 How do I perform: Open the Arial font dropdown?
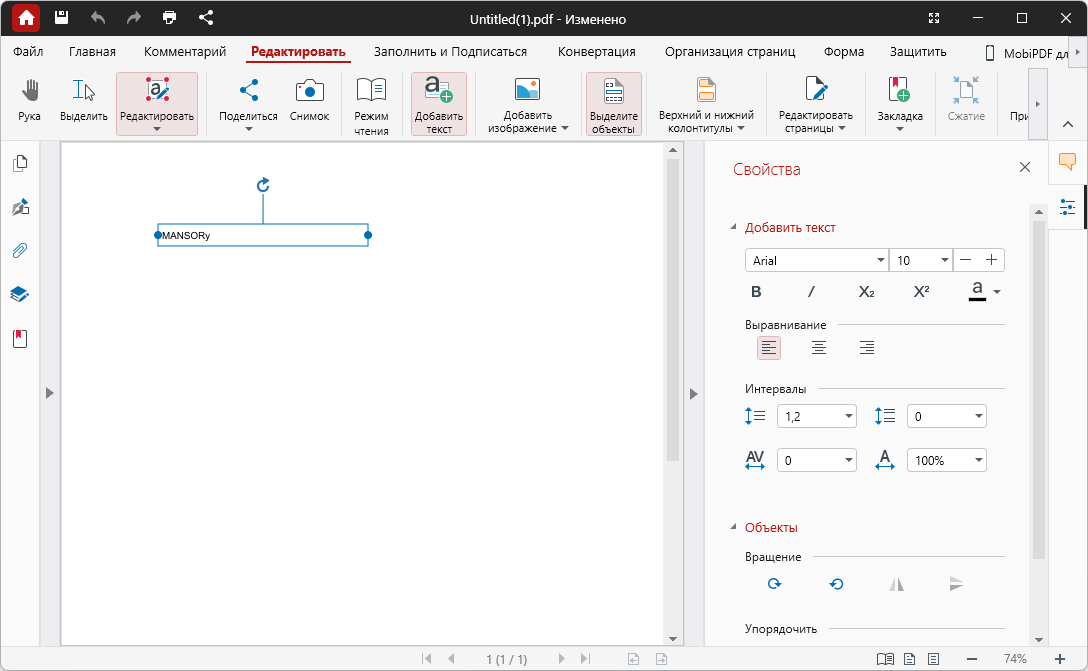[817, 260]
